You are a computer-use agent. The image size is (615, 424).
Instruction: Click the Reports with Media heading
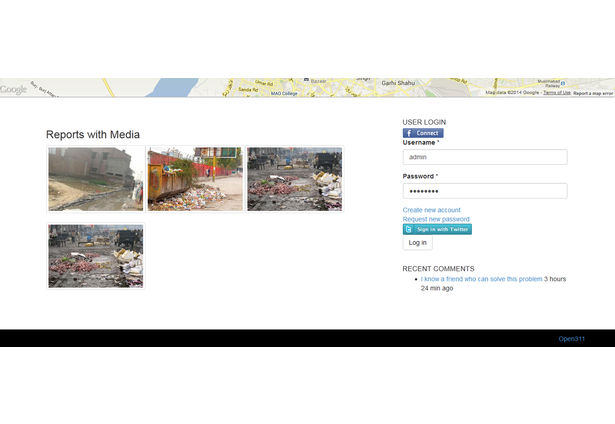pos(93,135)
